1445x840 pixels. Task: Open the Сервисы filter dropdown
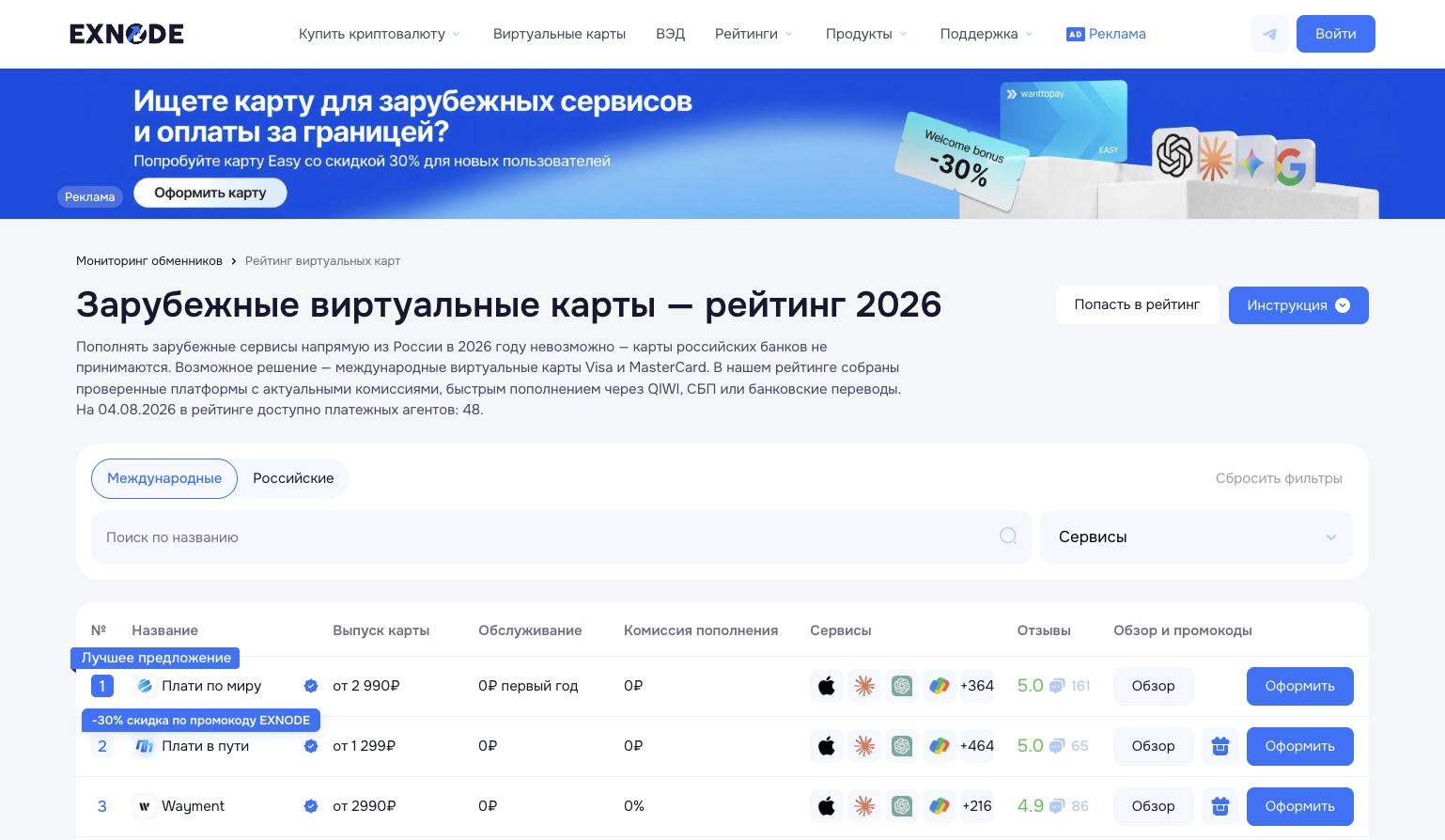pyautogui.click(x=1197, y=537)
